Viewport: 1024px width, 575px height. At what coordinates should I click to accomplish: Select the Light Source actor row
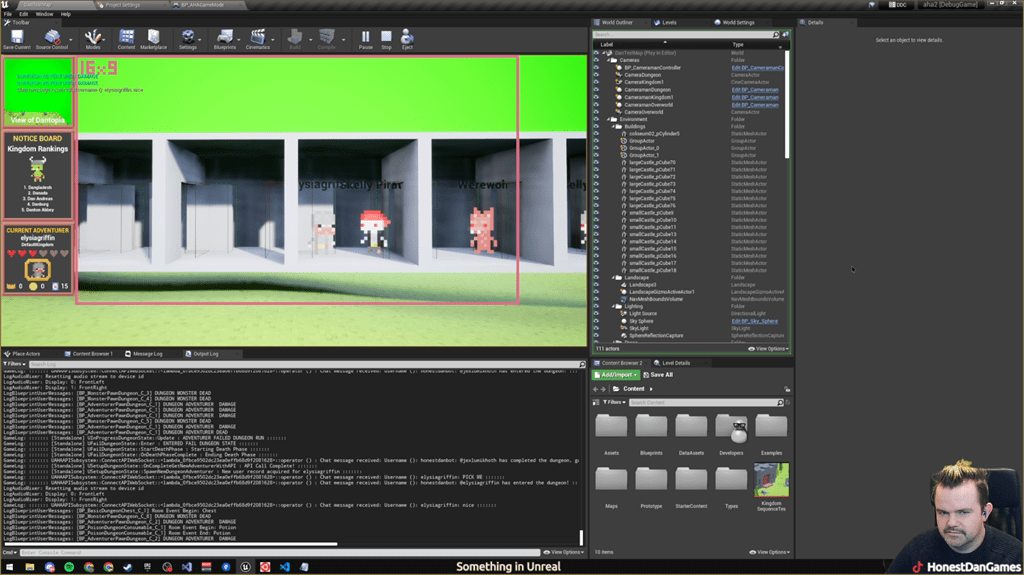(x=690, y=314)
